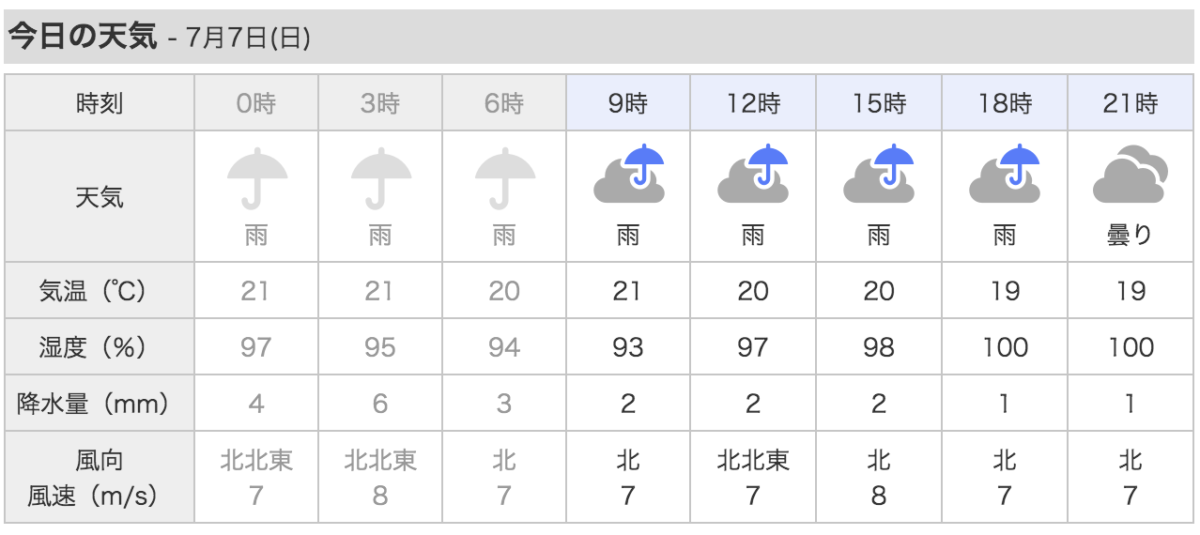The height and width of the screenshot is (535, 1200).
Task: Click the 気温（℃） row label
Action: 100,291
